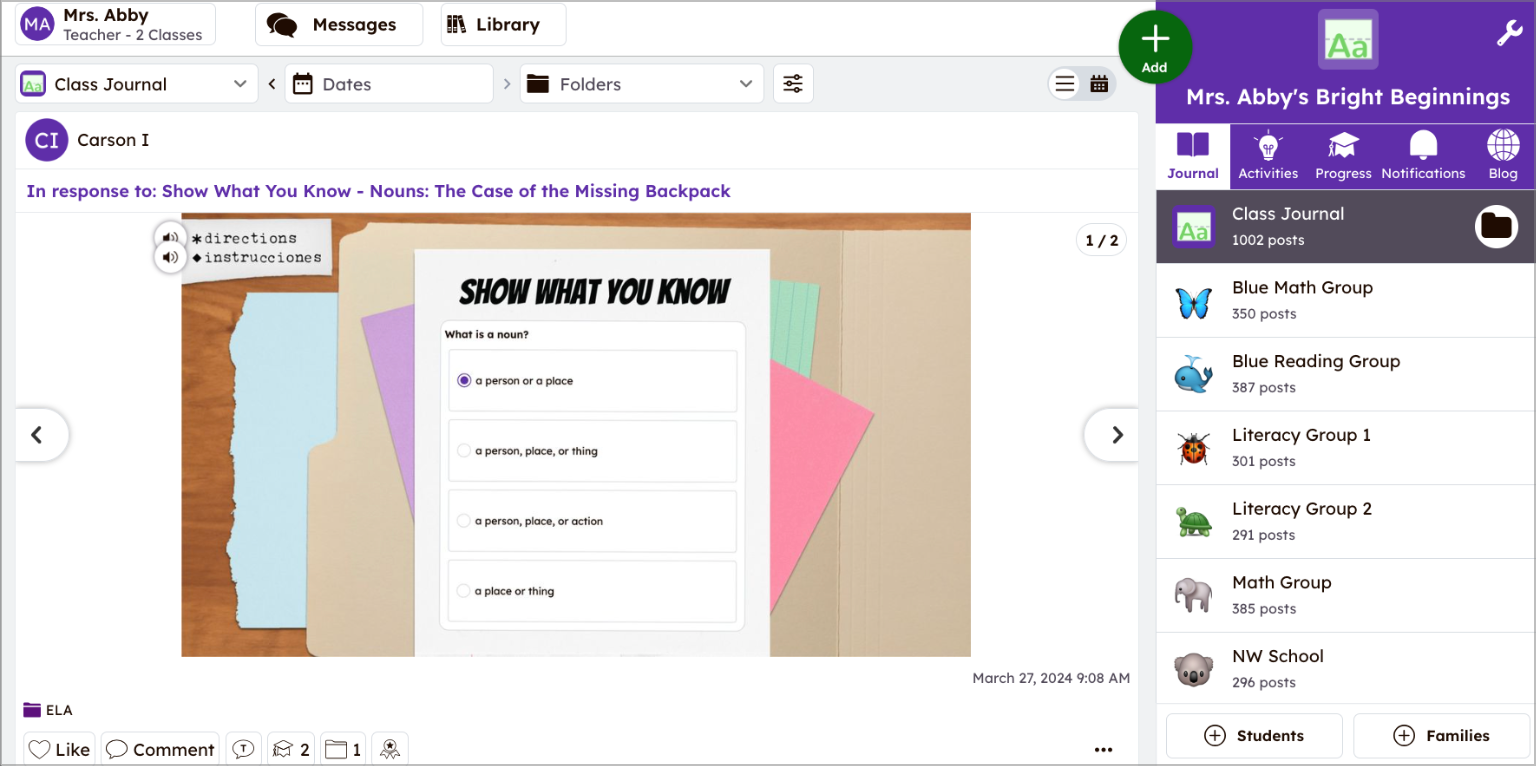
Task: Open the Library section
Action: (502, 23)
